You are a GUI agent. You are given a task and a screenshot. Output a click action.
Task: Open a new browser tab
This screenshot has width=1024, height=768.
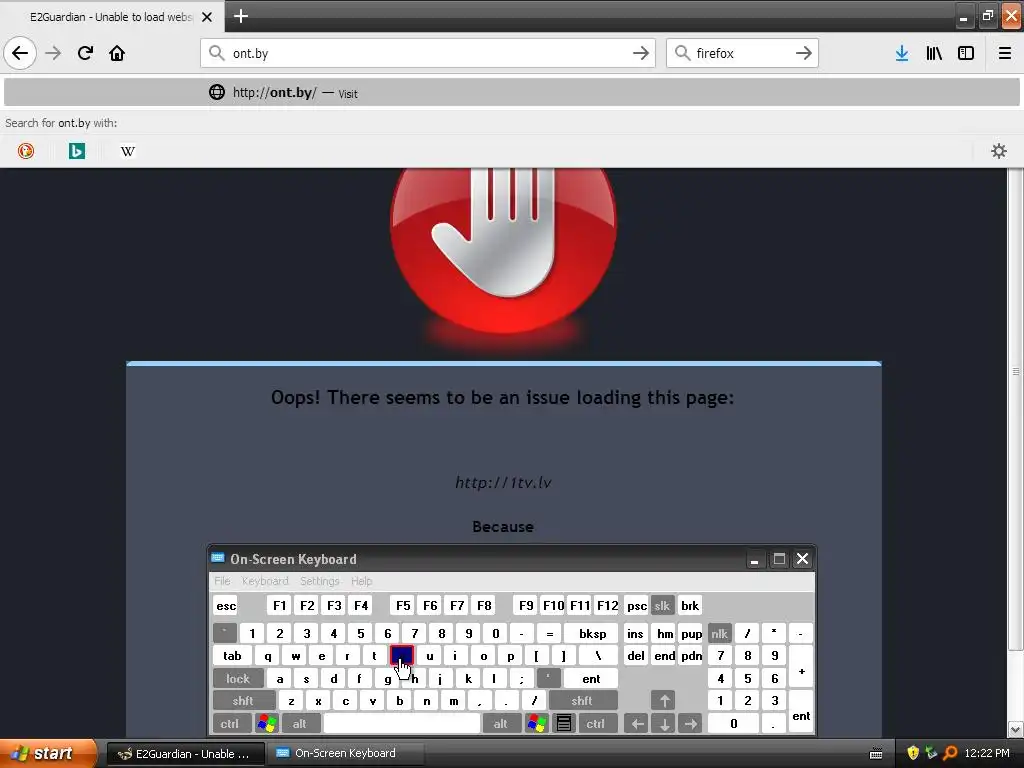(241, 16)
